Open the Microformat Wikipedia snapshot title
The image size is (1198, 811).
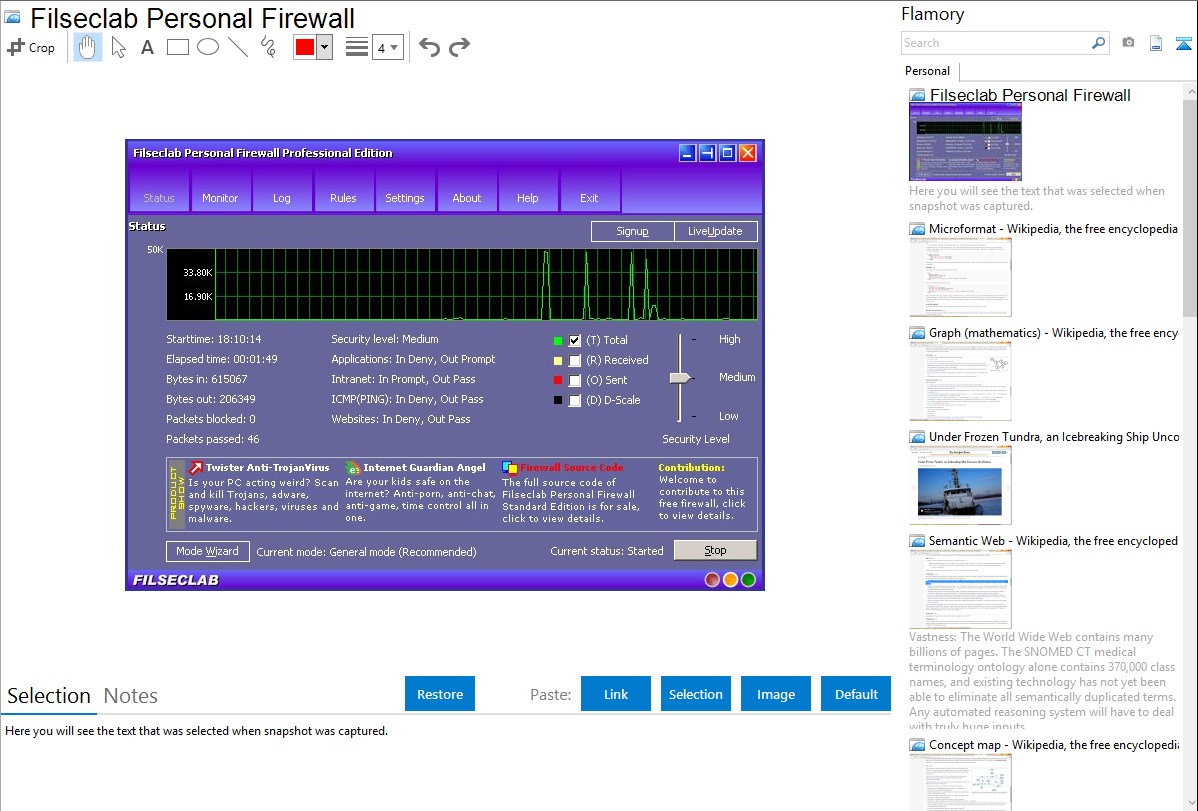tap(1053, 229)
